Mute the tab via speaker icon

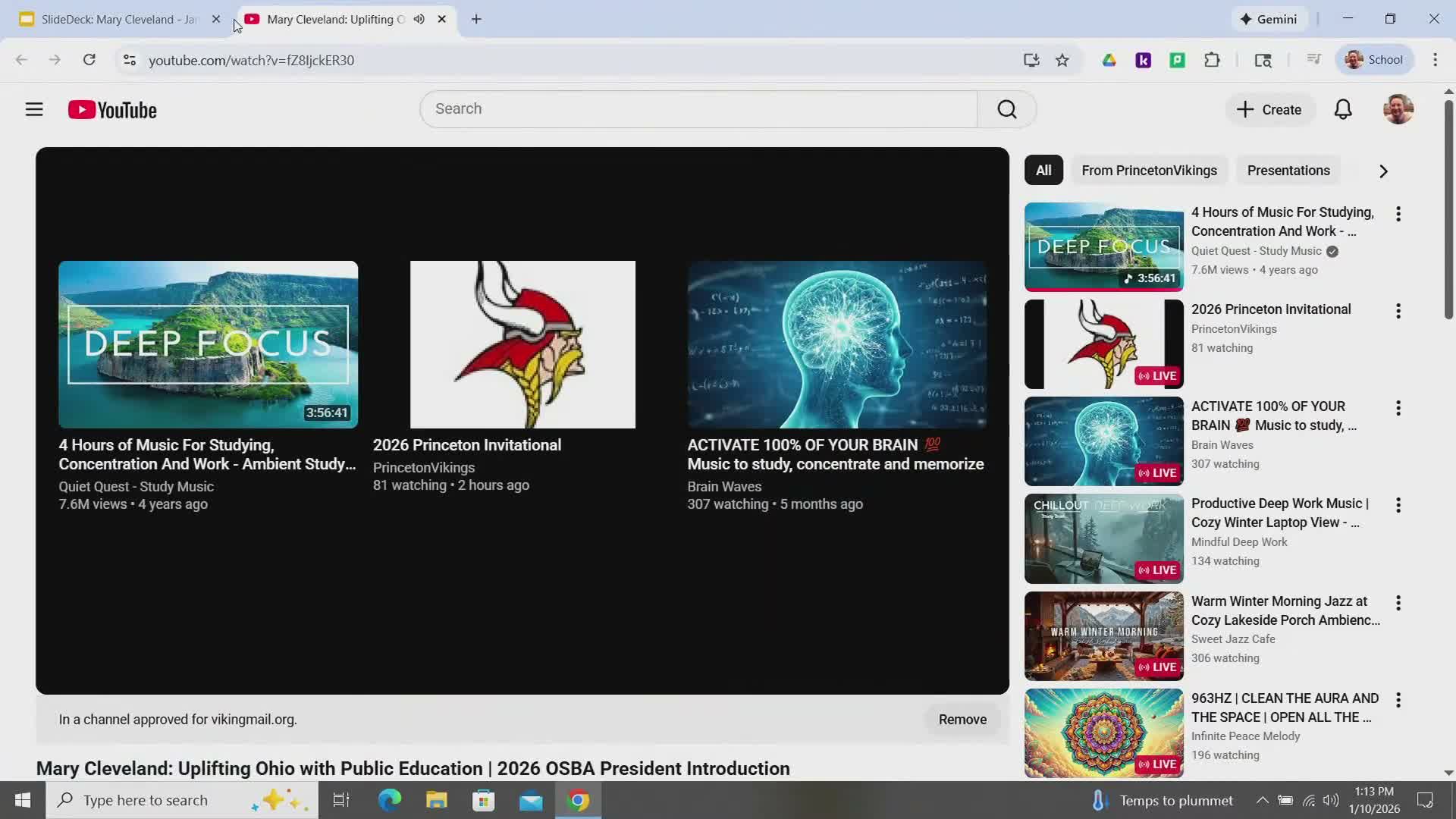[x=419, y=19]
